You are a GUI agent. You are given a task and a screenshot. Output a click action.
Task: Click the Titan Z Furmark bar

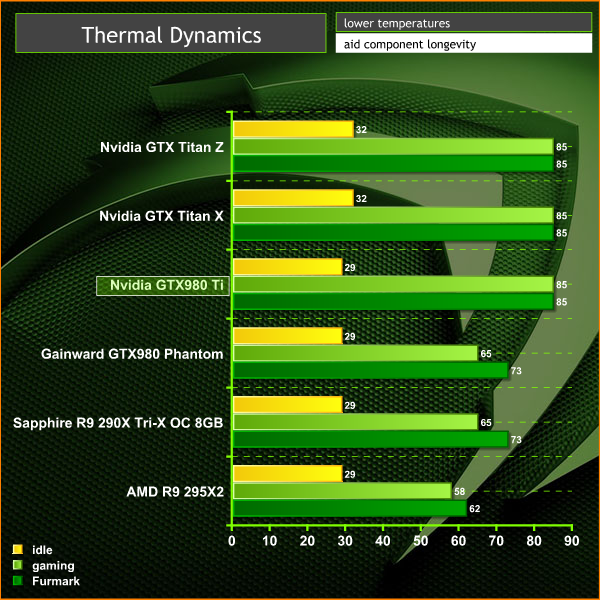tap(393, 164)
